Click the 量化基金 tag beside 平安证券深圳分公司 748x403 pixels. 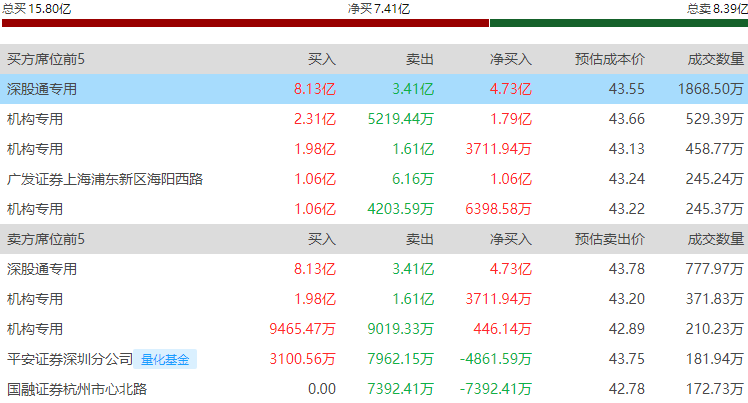(x=165, y=359)
